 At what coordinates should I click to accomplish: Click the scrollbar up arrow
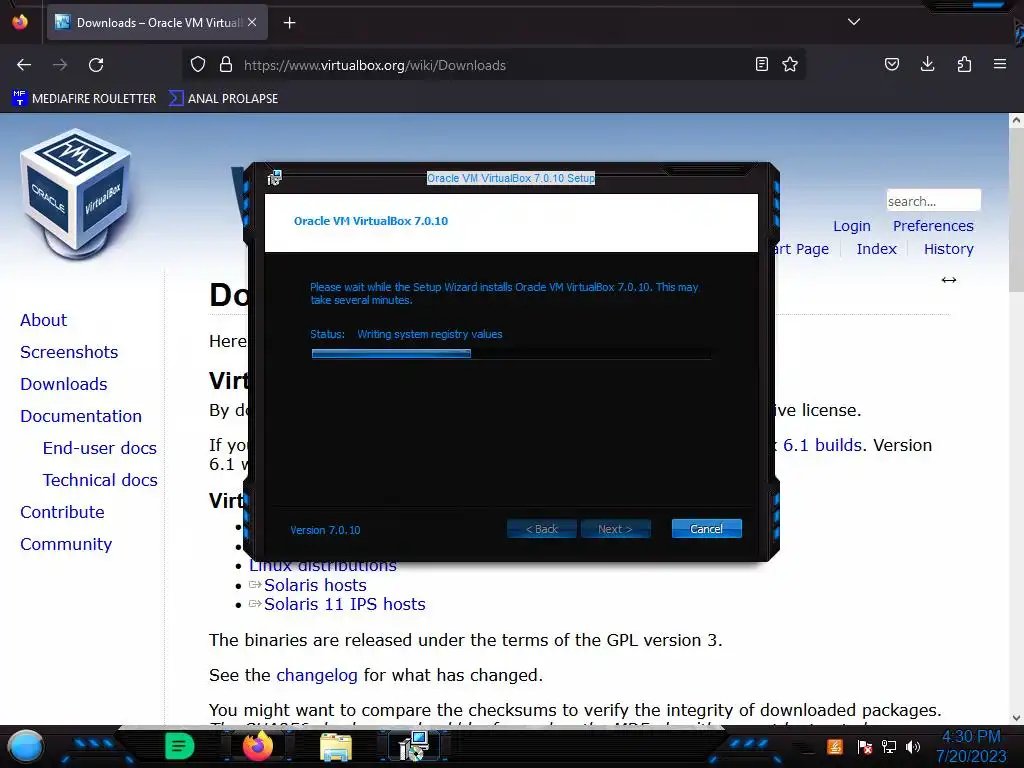(x=1016, y=120)
